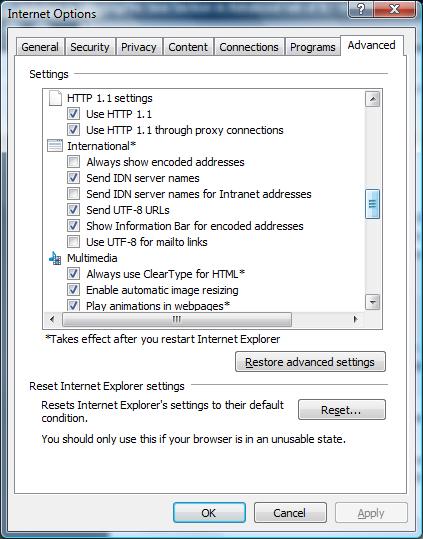Click the International category icon
423x539 pixels.
55,146
